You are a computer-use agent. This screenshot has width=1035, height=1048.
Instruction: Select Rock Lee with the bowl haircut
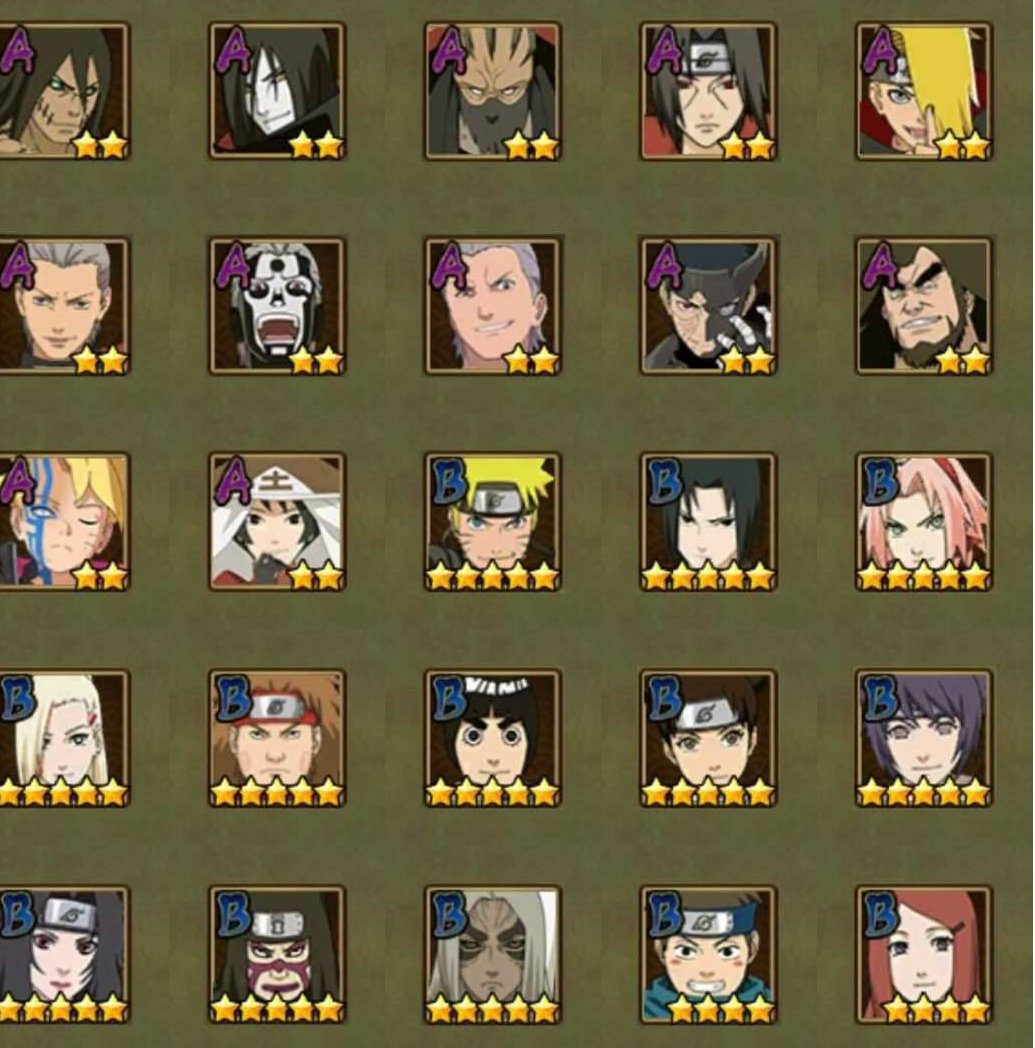coord(493,739)
